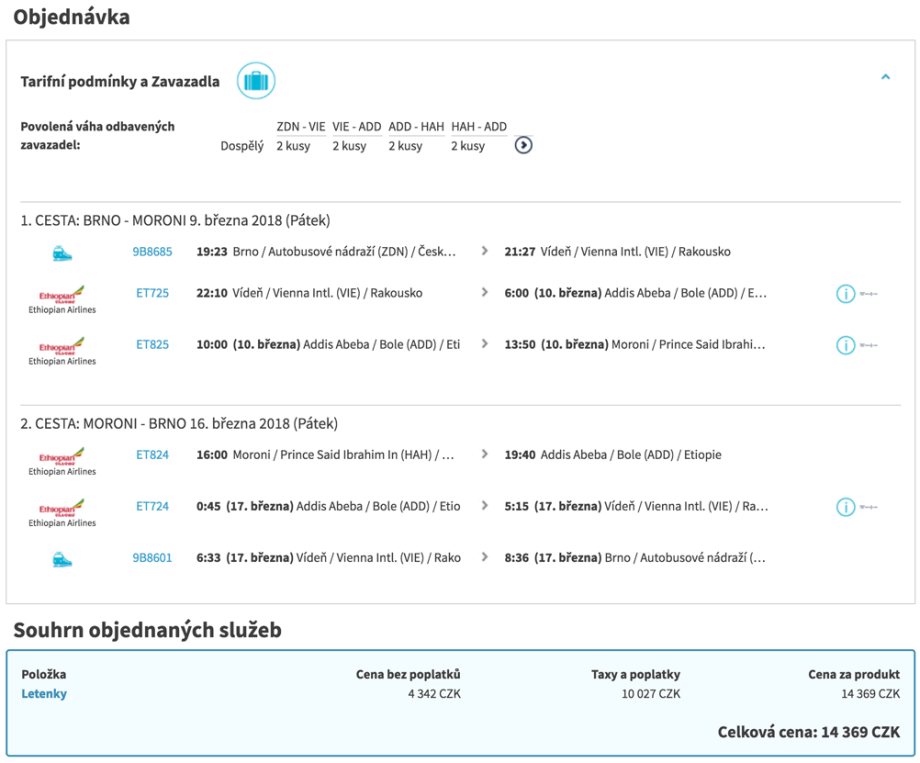
Task: Open the 9B8685 connection link
Action: [152, 252]
